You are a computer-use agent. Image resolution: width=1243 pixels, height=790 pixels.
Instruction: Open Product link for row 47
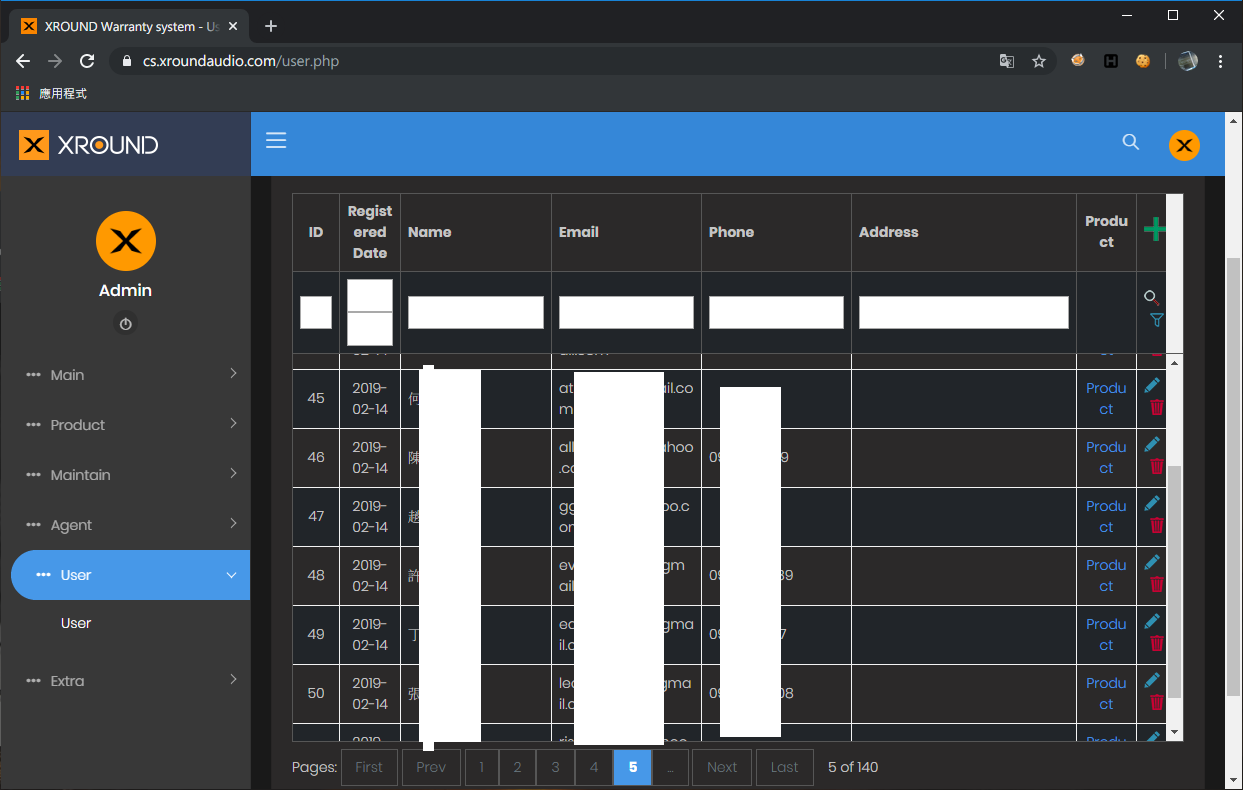point(1106,516)
